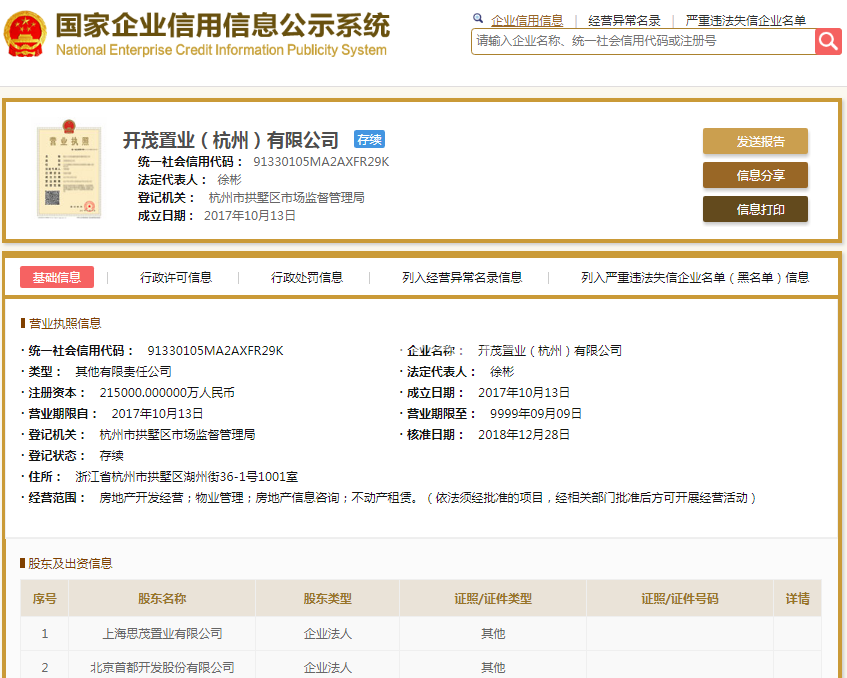Click the 证照/证件号码 column header
This screenshot has width=847, height=678.
pos(680,598)
